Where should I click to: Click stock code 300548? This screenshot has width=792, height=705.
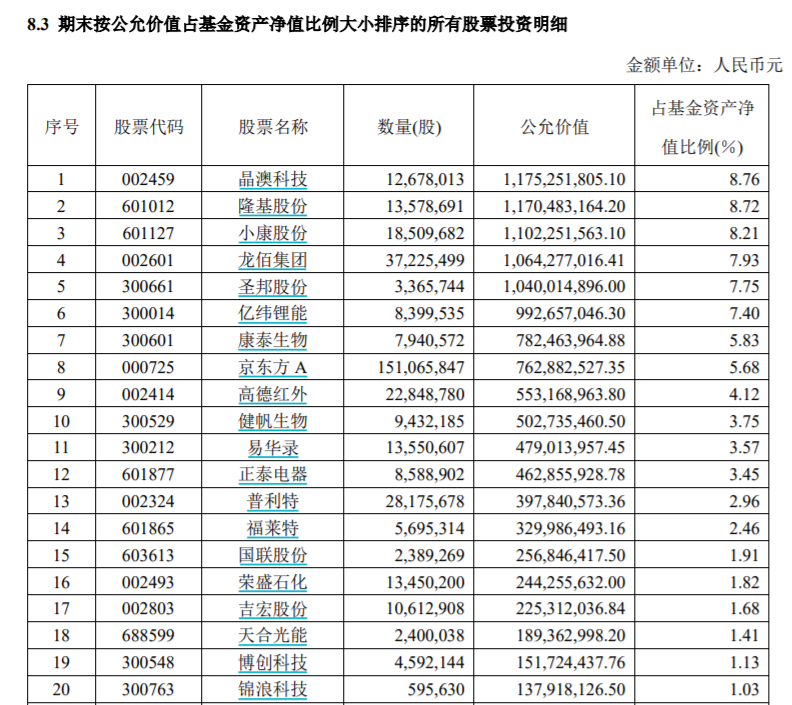click(148, 663)
